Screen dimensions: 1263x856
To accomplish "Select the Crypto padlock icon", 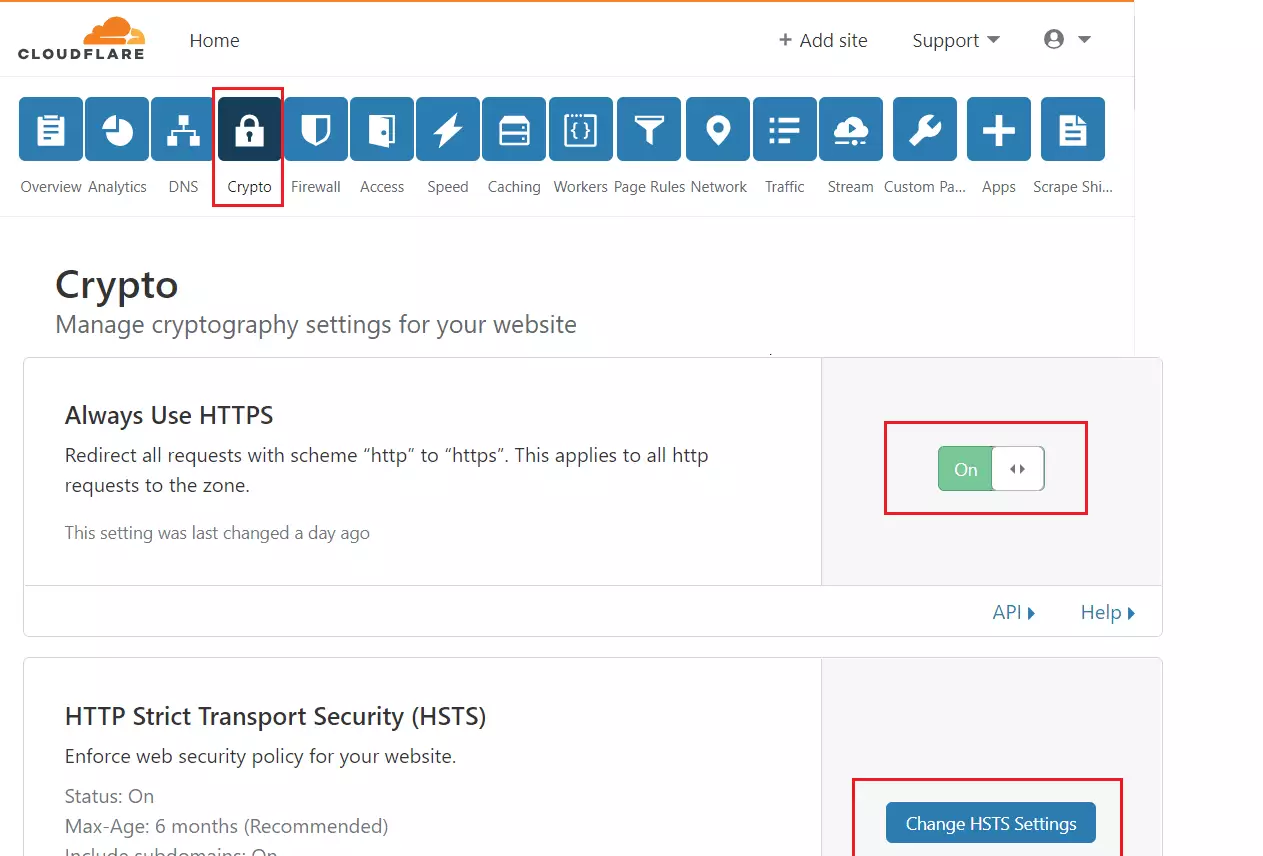I will click(249, 129).
